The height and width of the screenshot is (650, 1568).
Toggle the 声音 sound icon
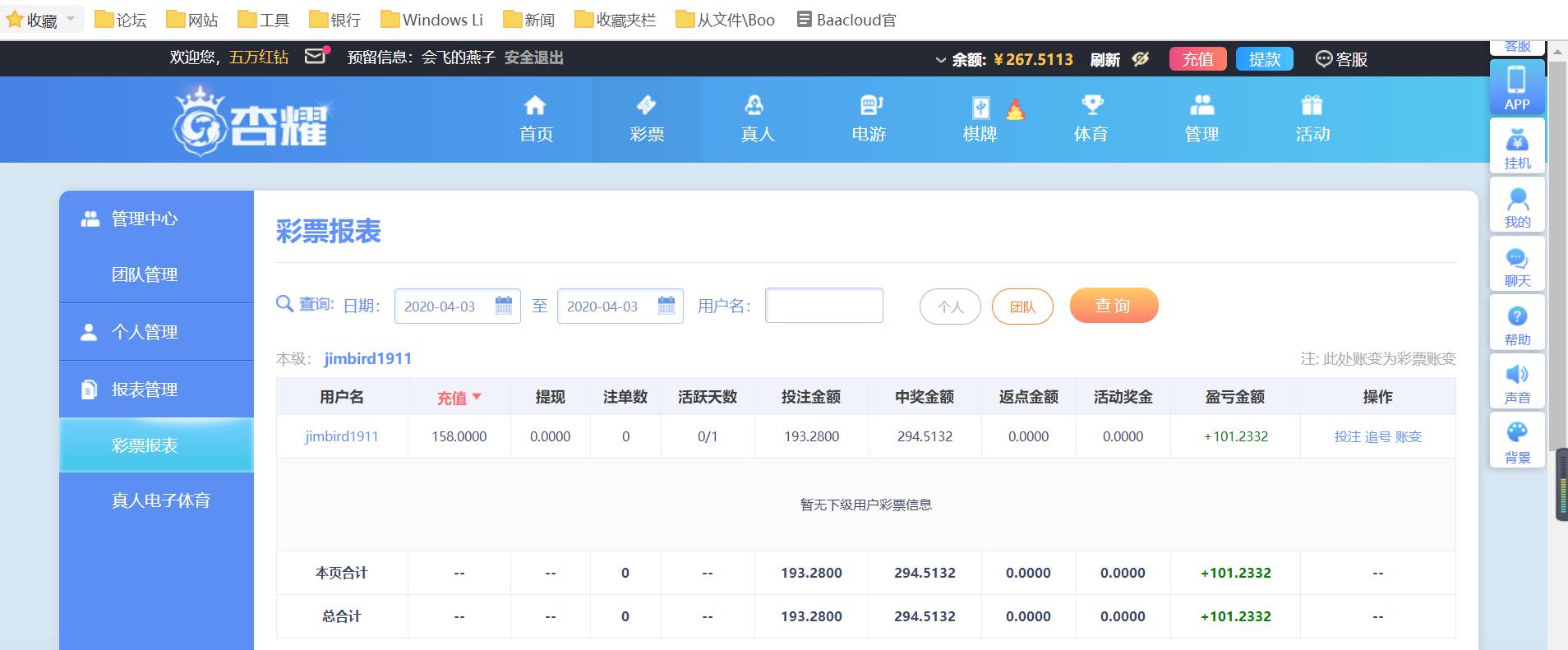(x=1516, y=376)
